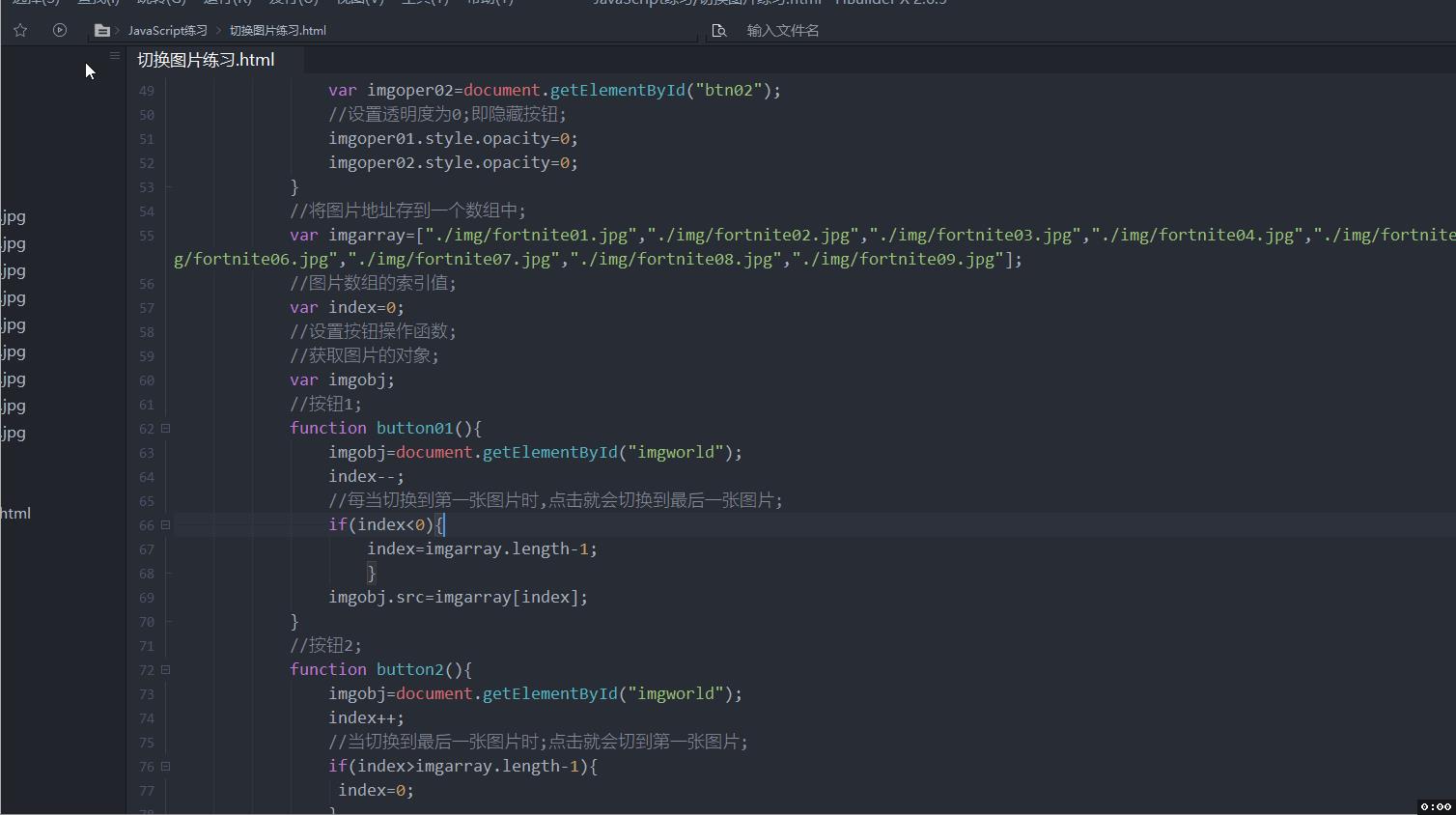Click the comment 图片数组的索引值
1456x815 pixels.
(x=373, y=283)
